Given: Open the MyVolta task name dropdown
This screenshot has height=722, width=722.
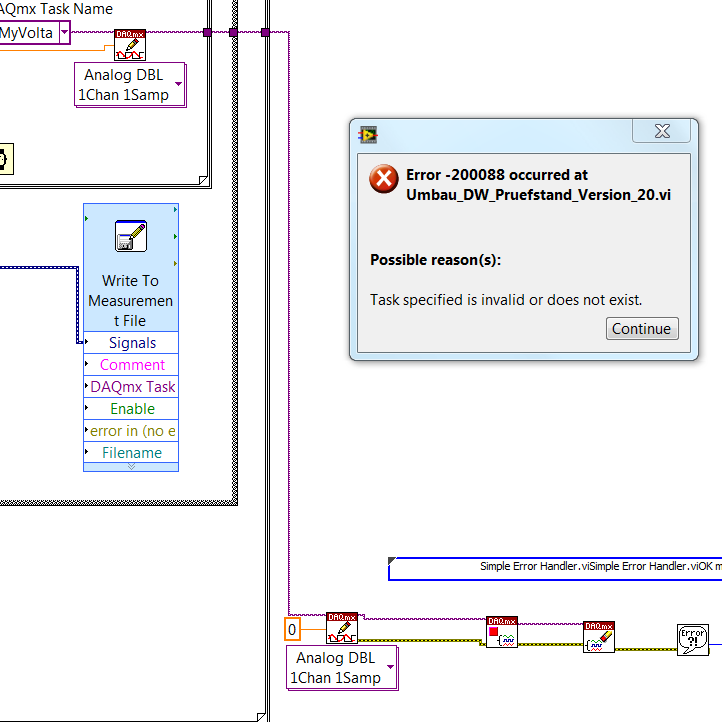Looking at the screenshot, I should [64, 32].
